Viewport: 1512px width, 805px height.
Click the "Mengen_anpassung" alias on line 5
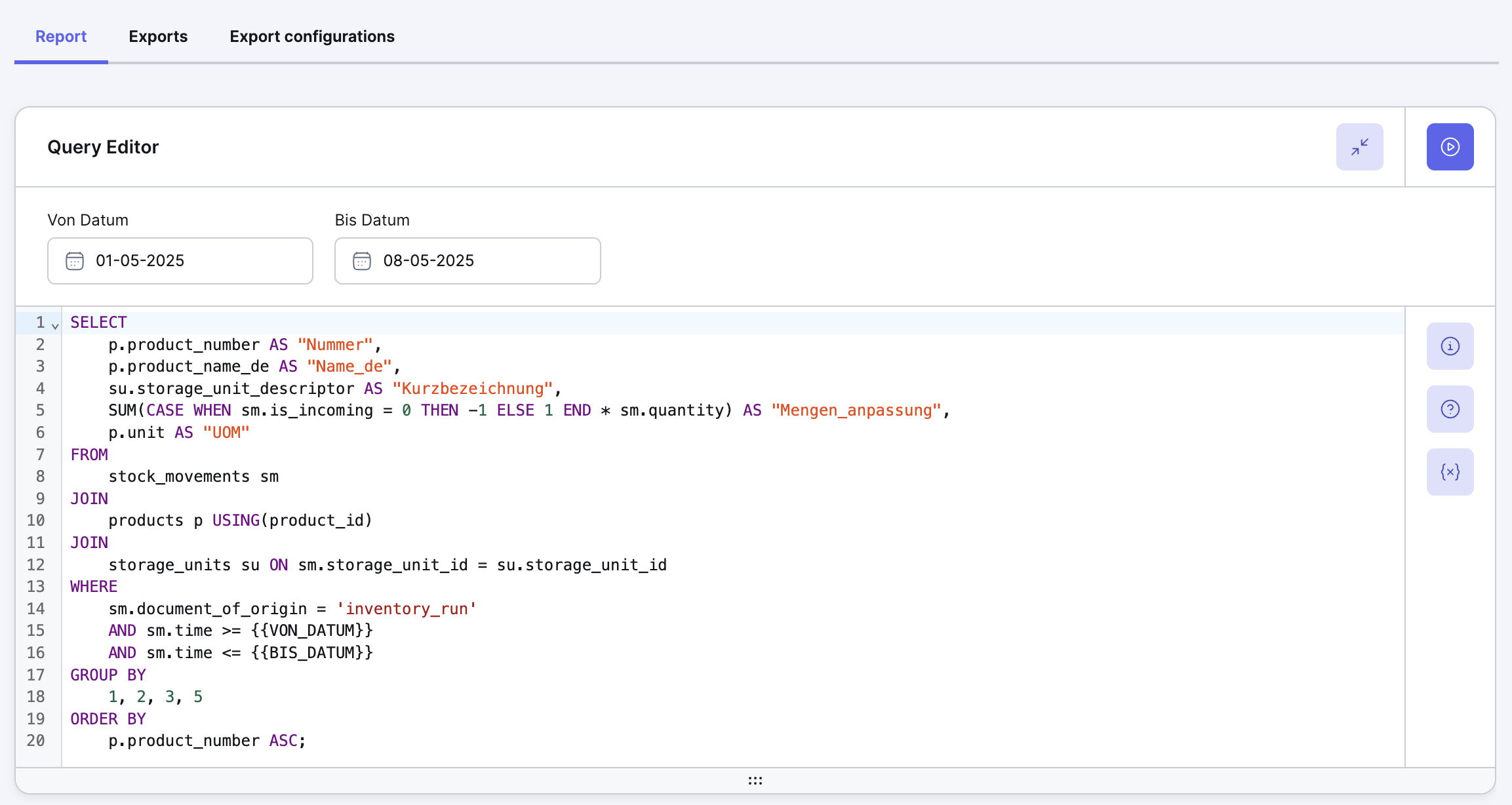pyautogui.click(x=856, y=410)
